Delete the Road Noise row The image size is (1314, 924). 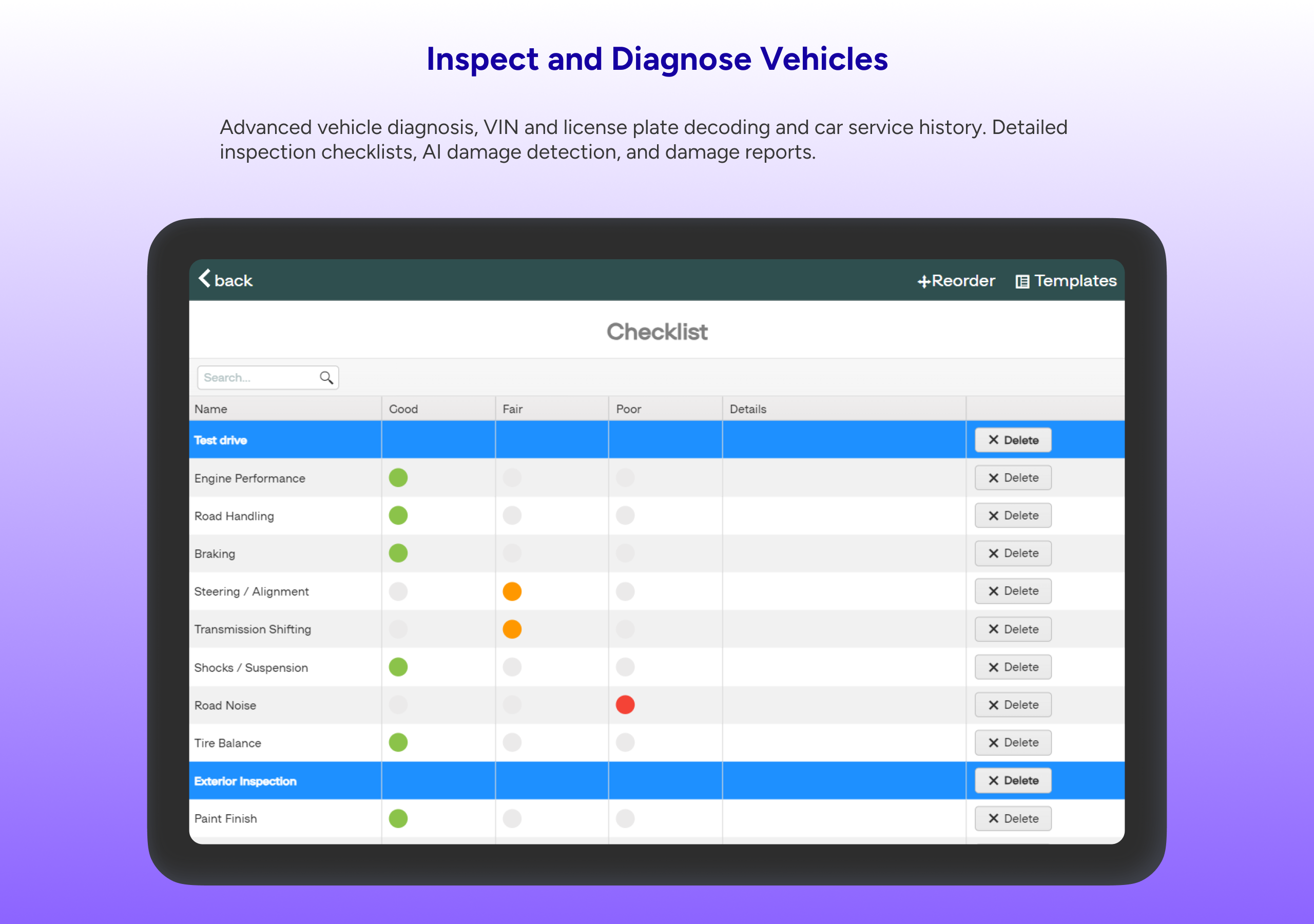point(1012,705)
